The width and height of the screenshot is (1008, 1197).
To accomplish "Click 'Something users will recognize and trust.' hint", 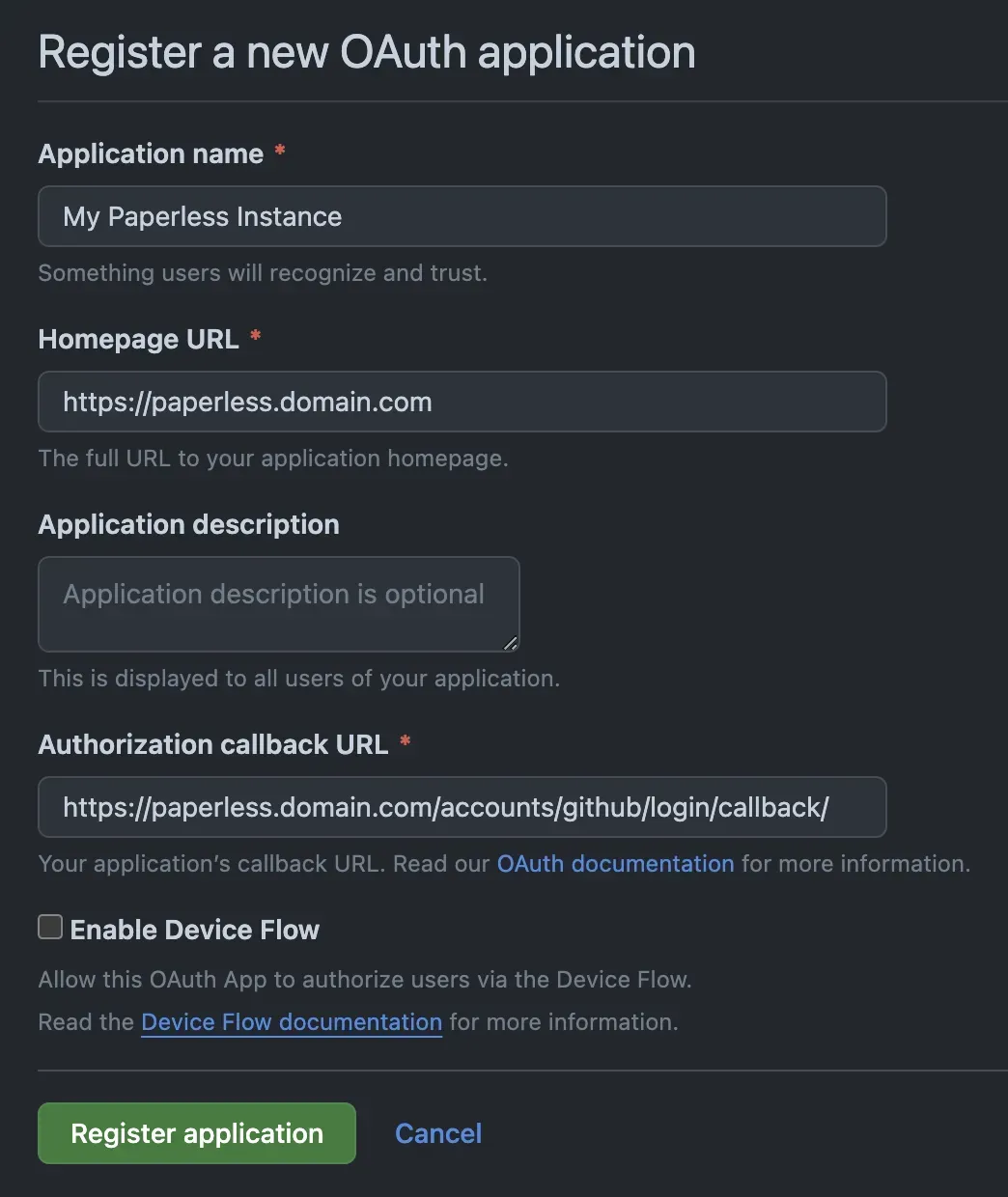I will (x=263, y=273).
